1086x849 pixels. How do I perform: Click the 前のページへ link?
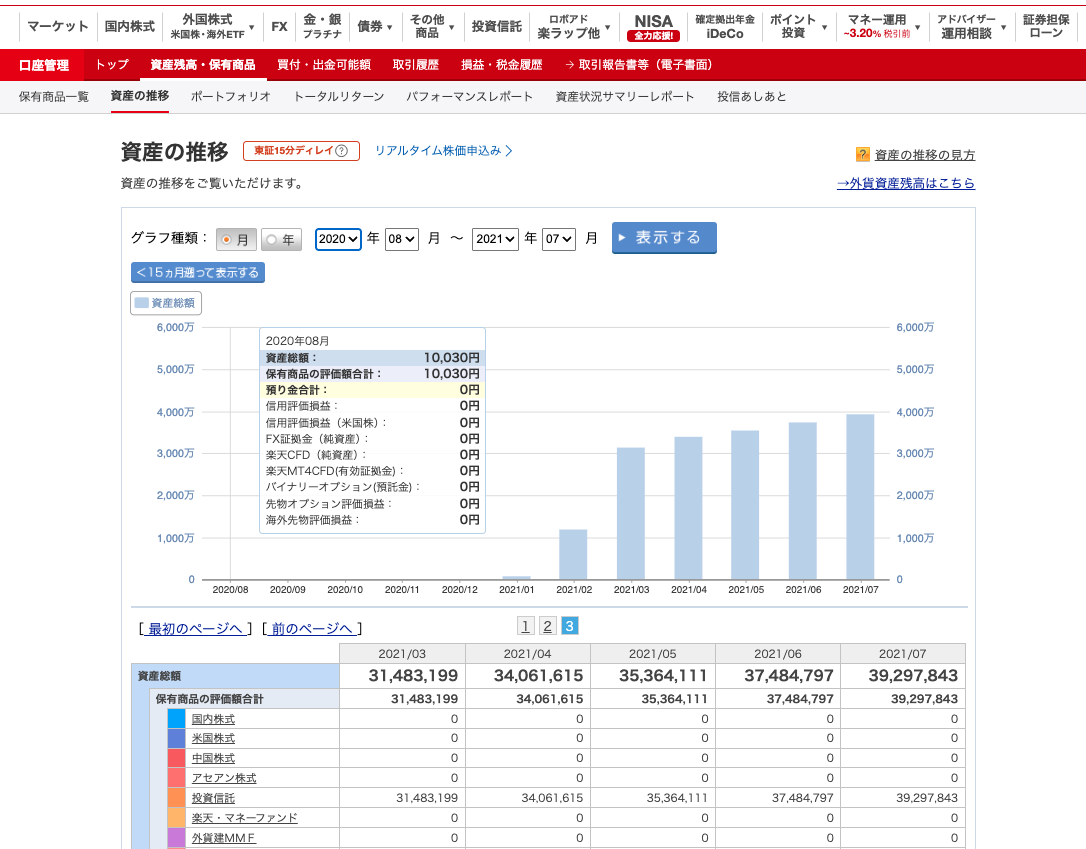[x=312, y=629]
